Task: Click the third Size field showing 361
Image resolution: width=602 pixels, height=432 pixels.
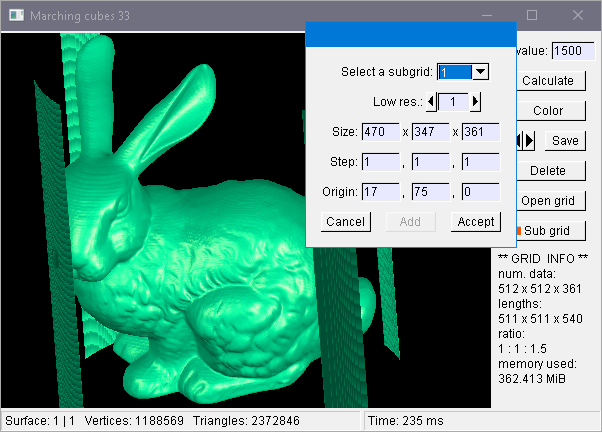Action: click(x=480, y=132)
